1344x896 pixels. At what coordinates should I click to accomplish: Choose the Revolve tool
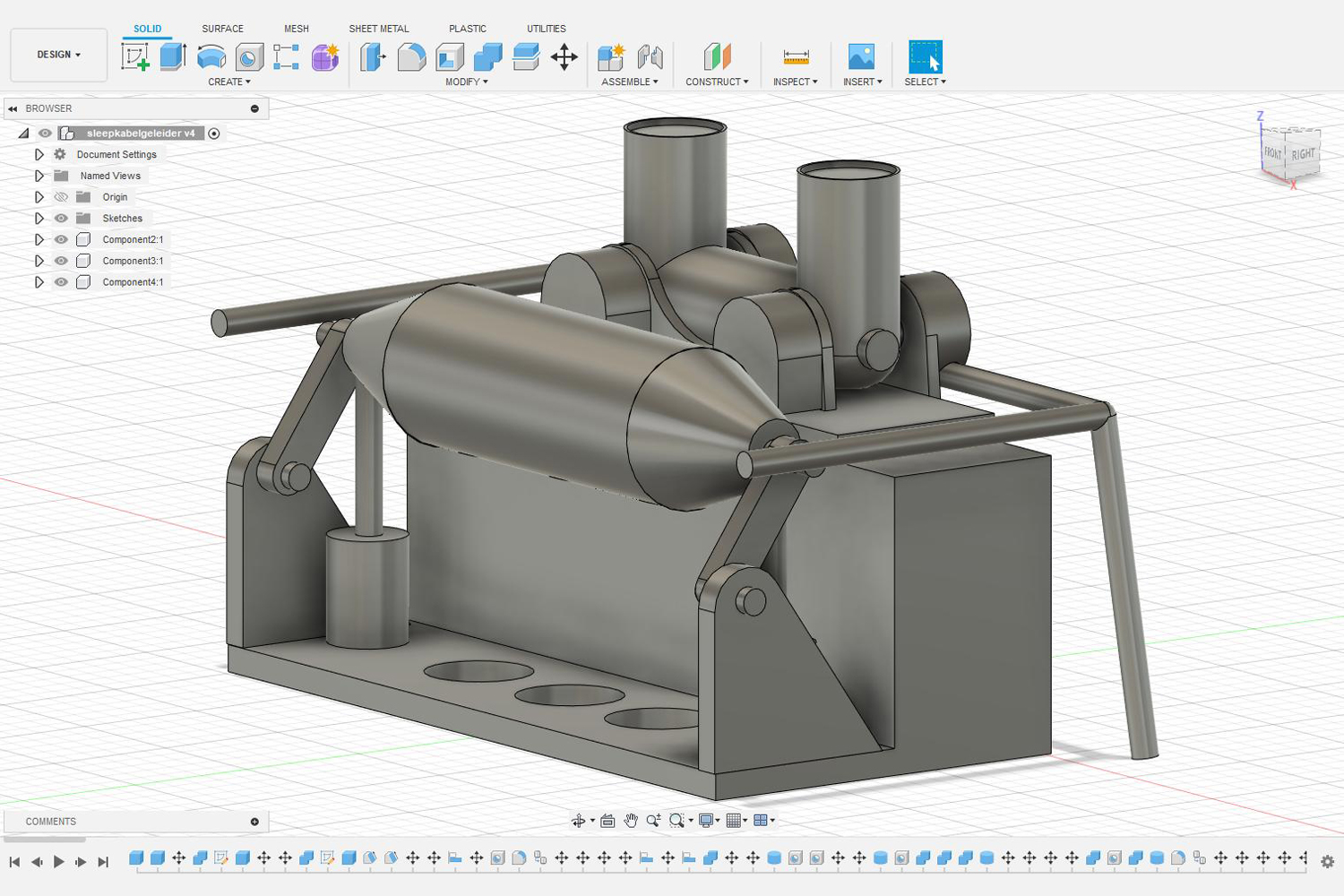[211, 57]
